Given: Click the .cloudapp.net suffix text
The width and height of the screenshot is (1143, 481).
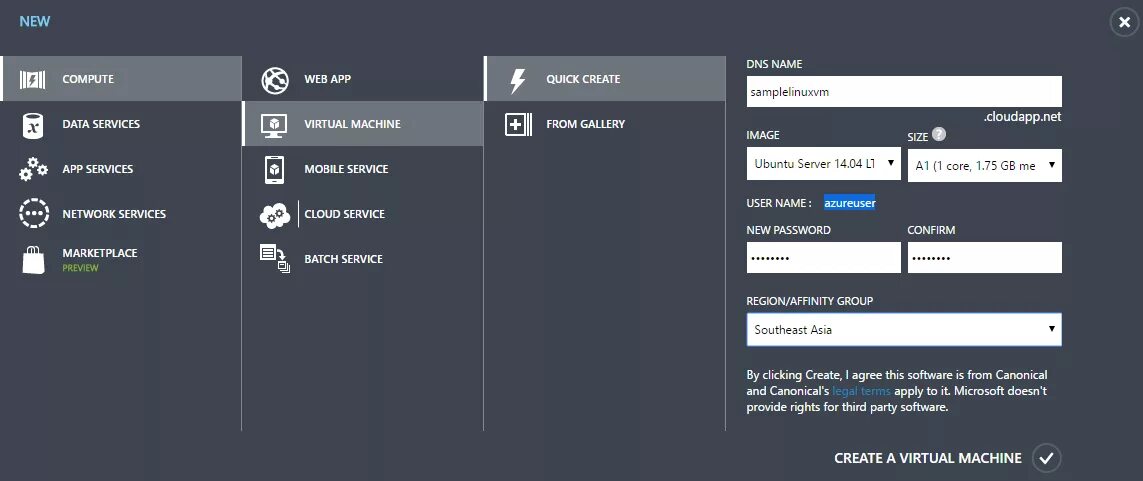Looking at the screenshot, I should coord(1022,117).
